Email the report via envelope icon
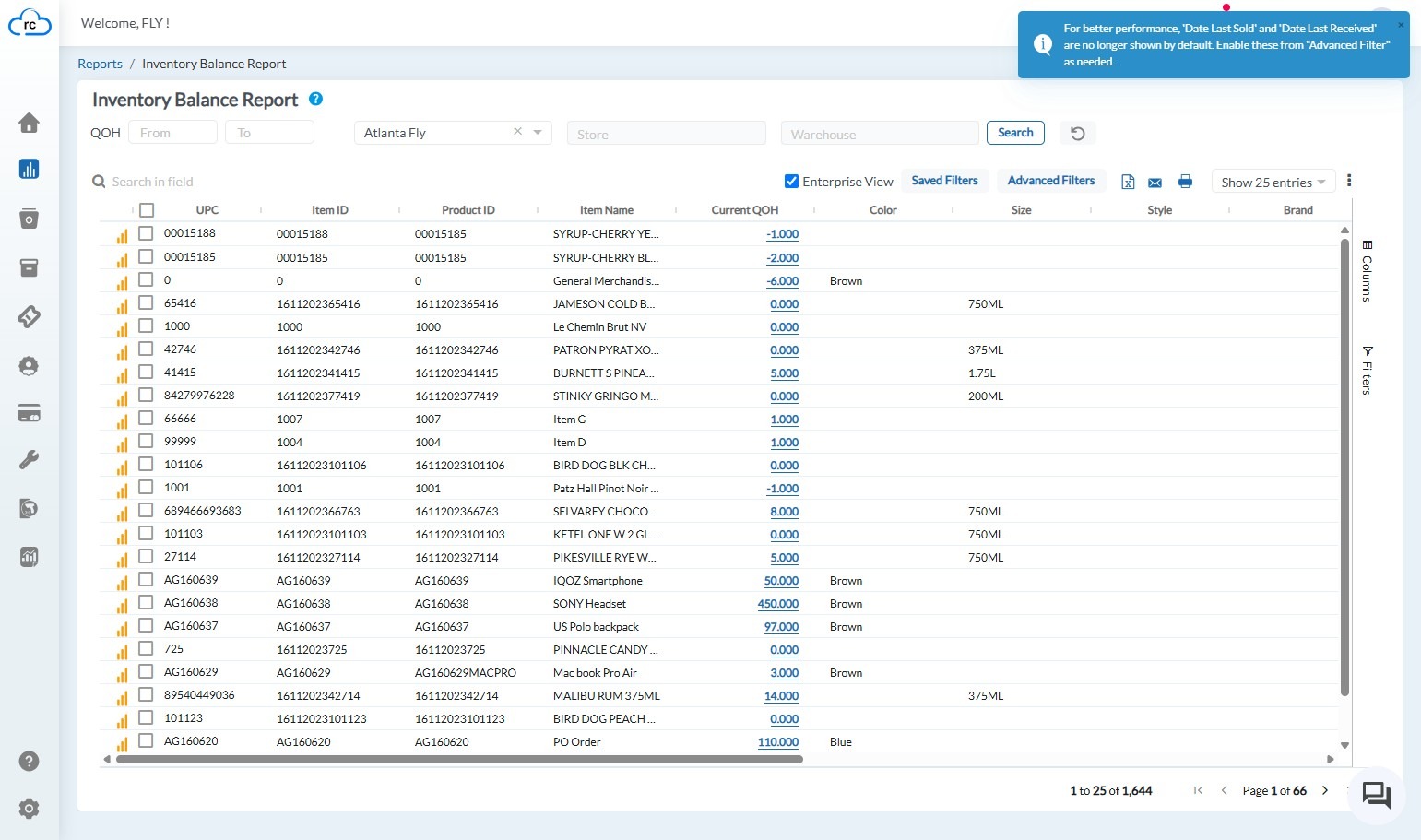Screen dimensions: 1421x840 [x=1155, y=182]
